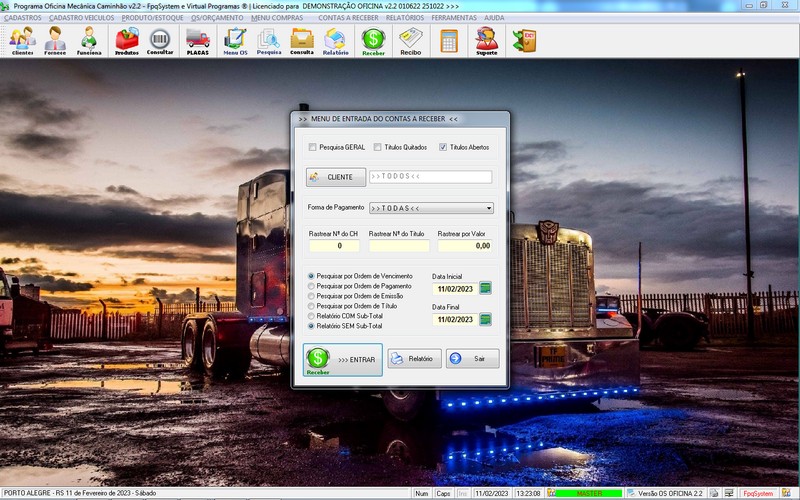Launch the calculator toolbar icon

(449, 40)
